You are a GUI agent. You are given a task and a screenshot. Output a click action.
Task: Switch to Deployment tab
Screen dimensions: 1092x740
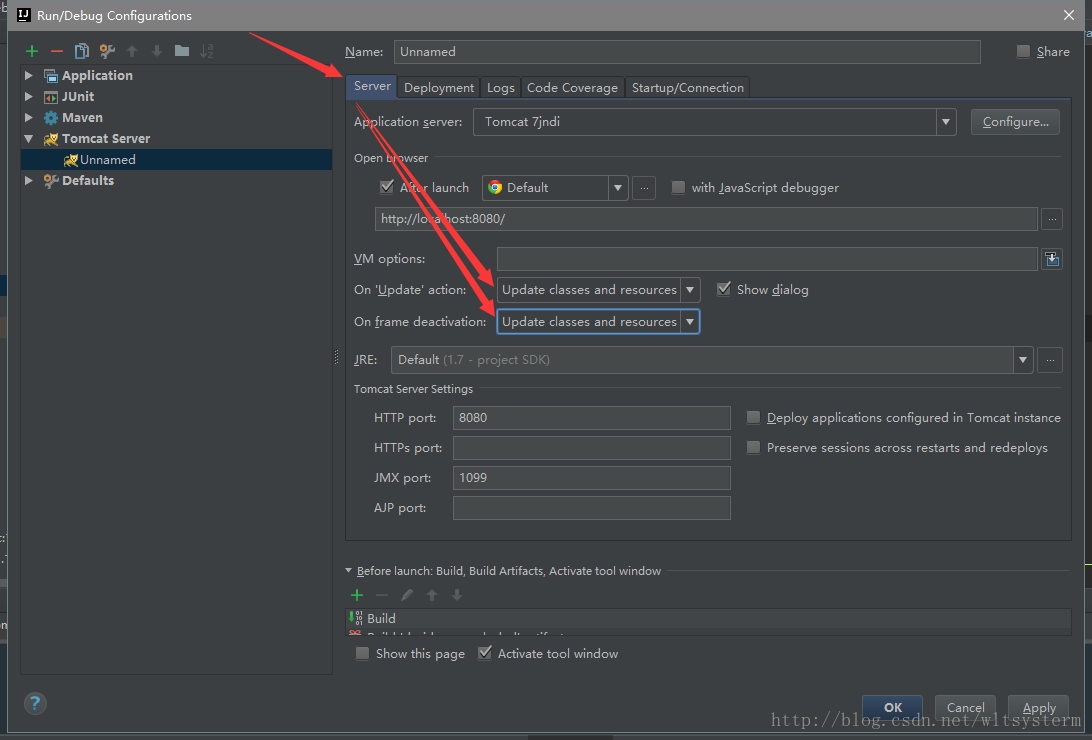pos(439,88)
